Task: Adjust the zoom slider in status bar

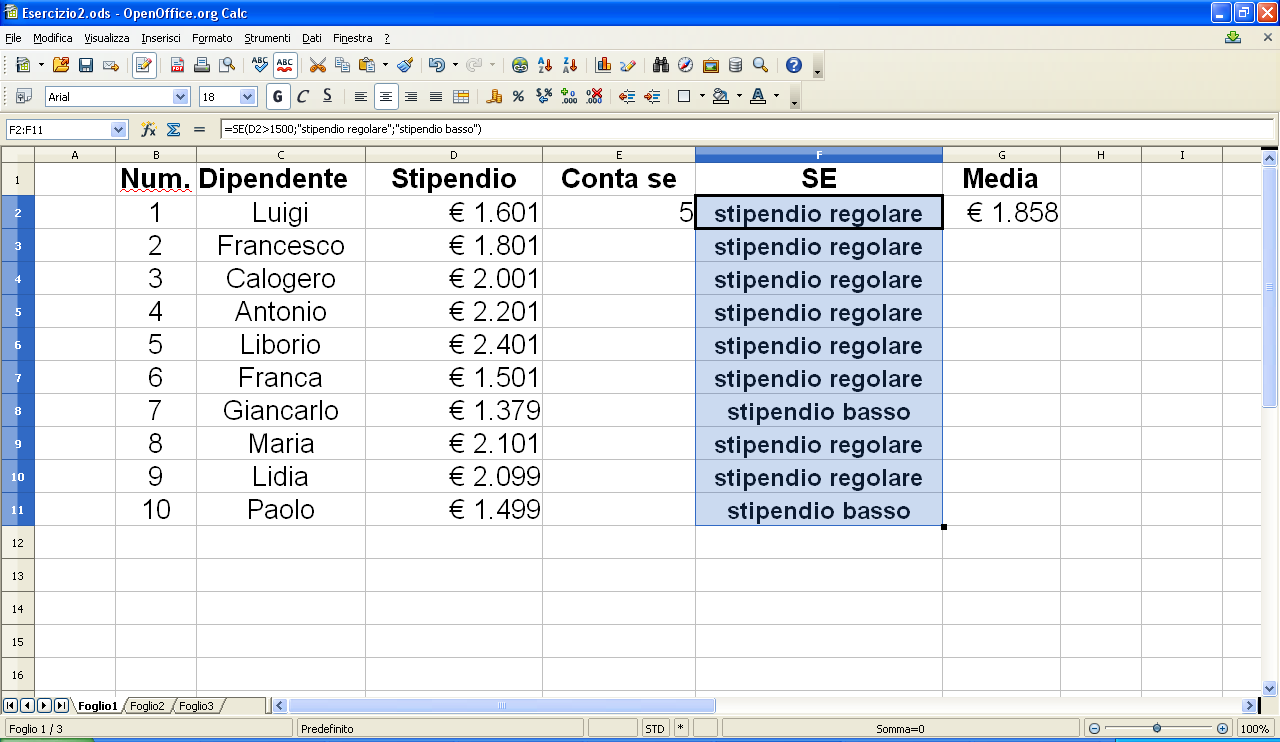Action: 1157,729
